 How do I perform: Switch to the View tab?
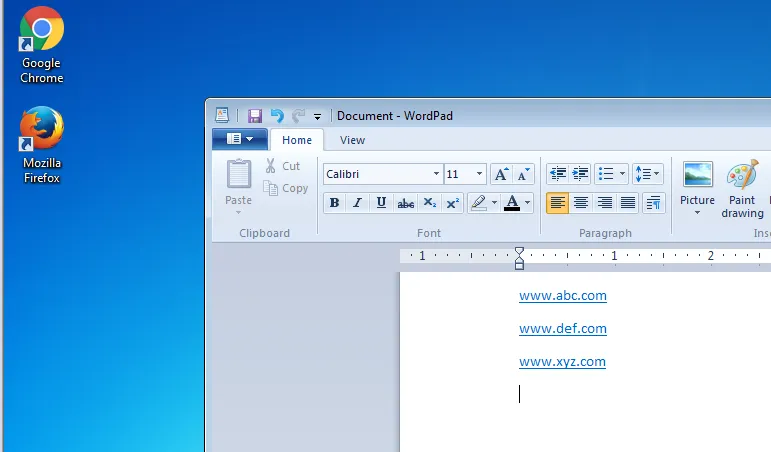(352, 140)
